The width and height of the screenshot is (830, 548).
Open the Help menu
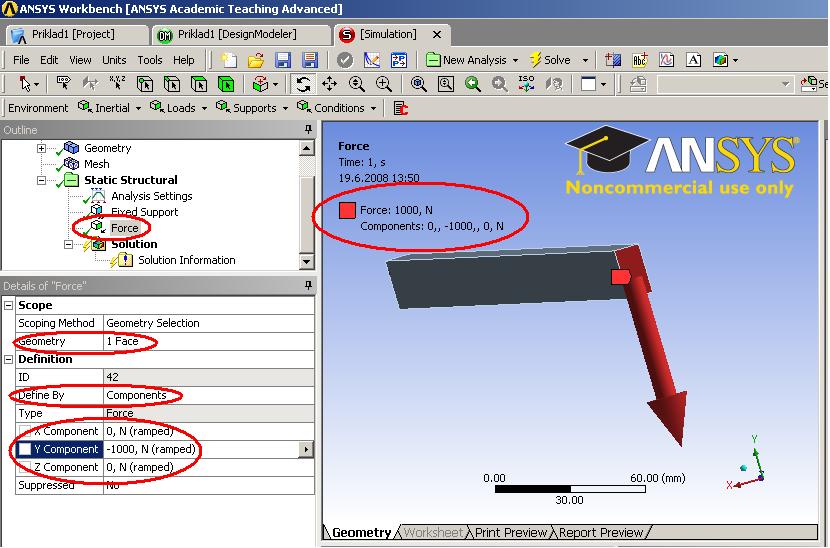184,60
